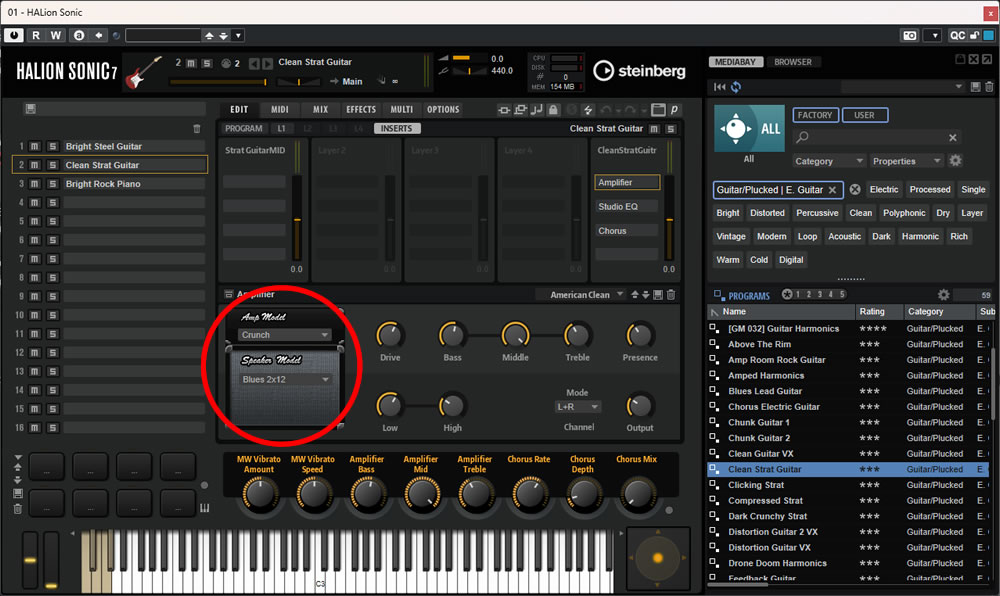This screenshot has height=596, width=1000.
Task: Open the Speaker Model Blues 2x12 dropdown
Action: tap(284, 379)
